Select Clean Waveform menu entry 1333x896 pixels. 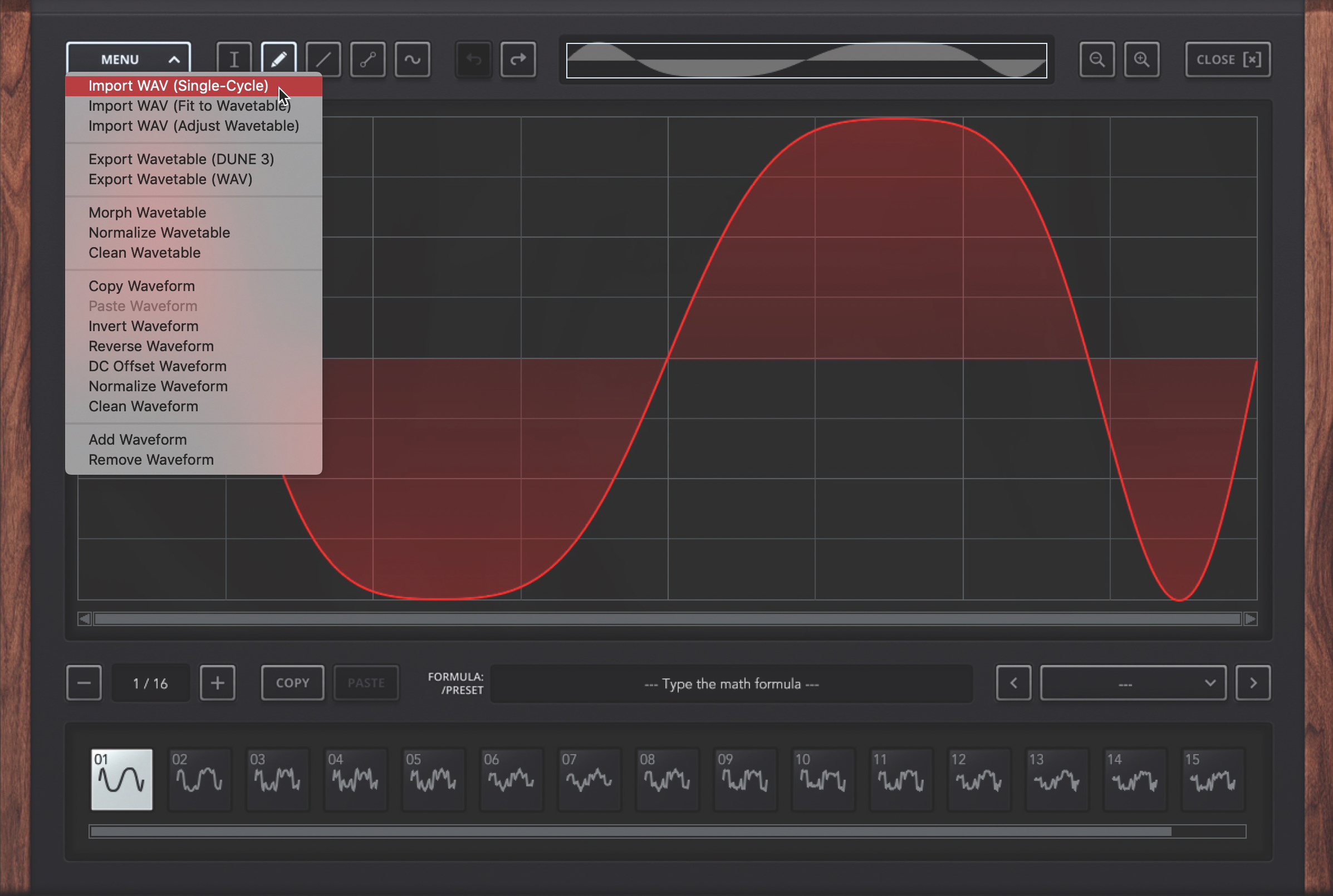(194, 406)
